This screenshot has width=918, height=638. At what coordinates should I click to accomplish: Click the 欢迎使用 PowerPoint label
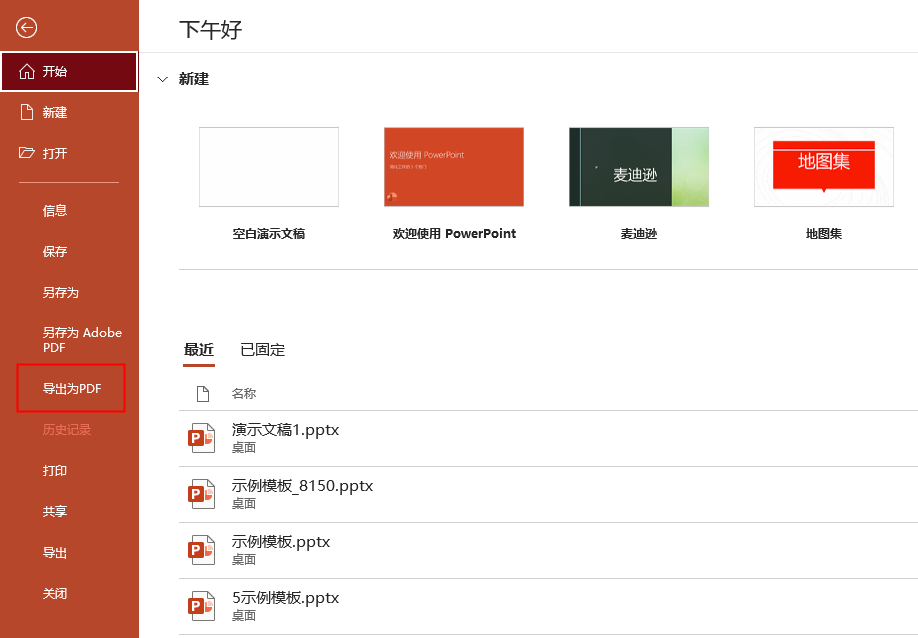(454, 234)
